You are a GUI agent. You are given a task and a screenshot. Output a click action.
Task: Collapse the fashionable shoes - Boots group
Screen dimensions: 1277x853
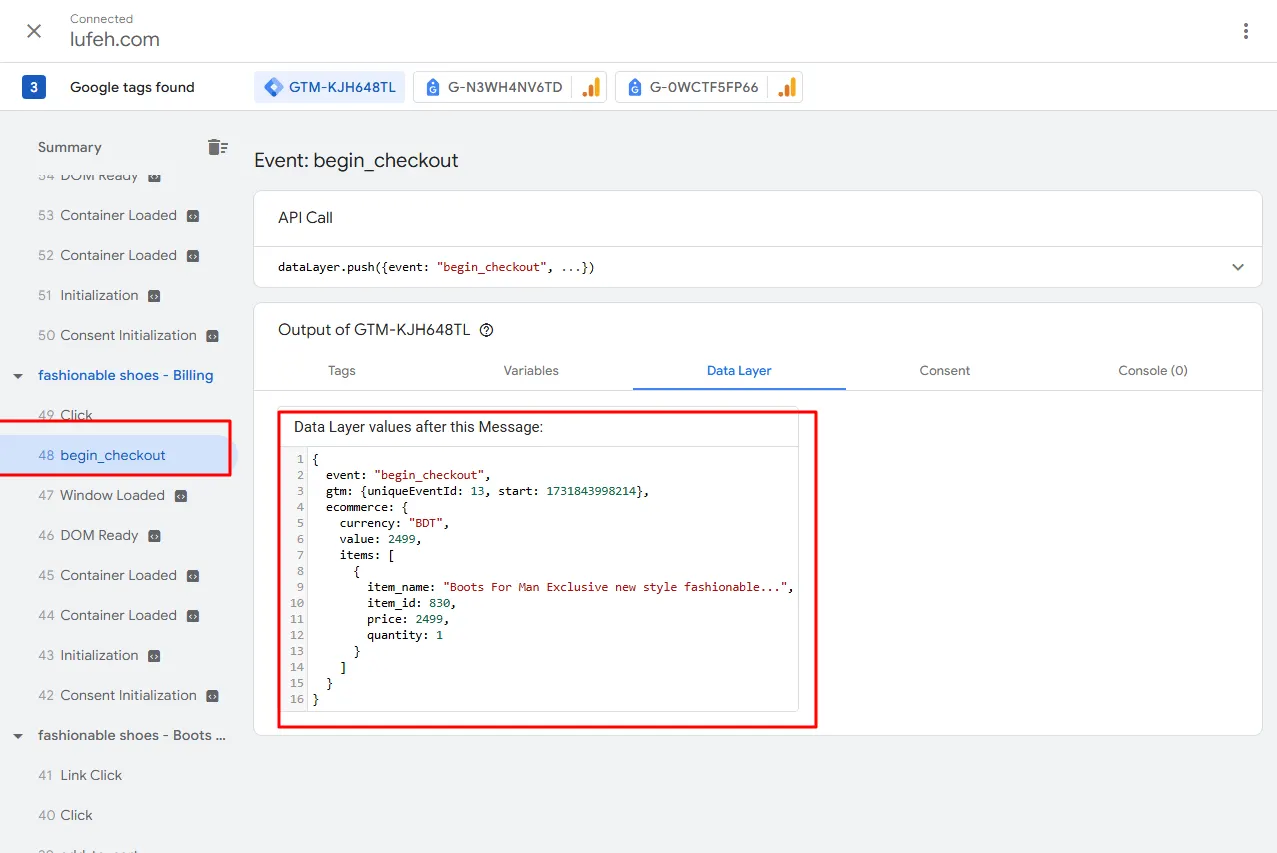(18, 736)
